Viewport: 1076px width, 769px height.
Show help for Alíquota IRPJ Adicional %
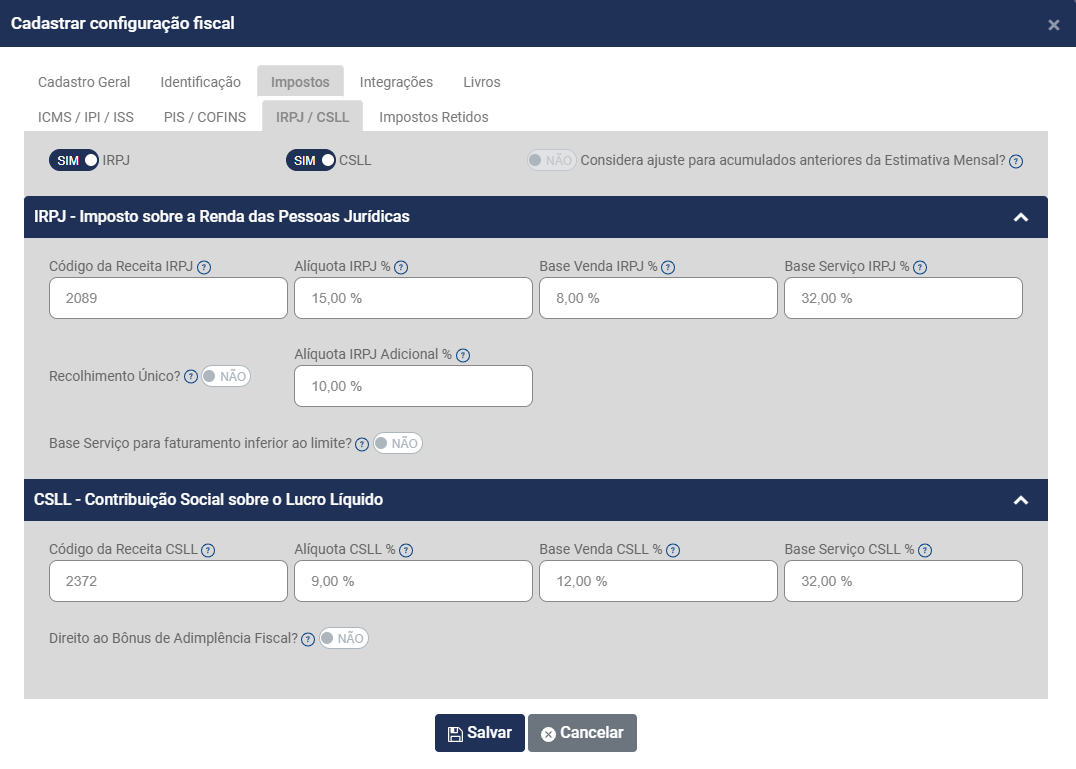pyautogui.click(x=463, y=355)
